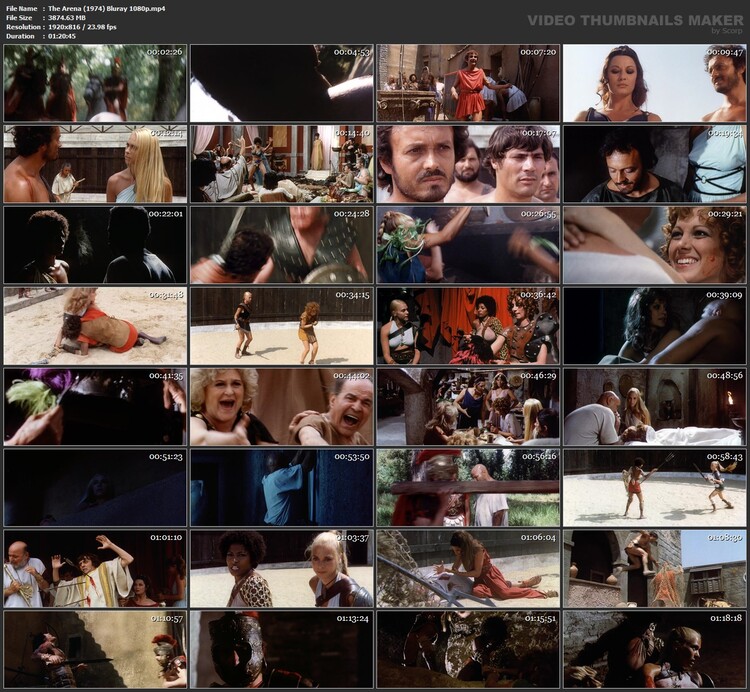
Task: Click the arena fight thumbnail at 00:58:43
Action: [x=654, y=488]
